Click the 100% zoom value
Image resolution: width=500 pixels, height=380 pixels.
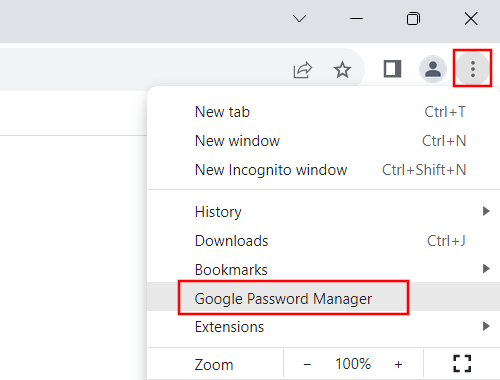tap(353, 364)
